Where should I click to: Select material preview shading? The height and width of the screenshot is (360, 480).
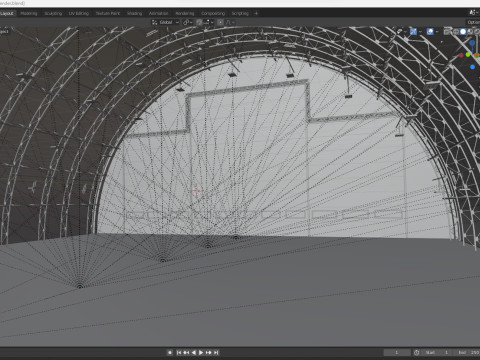(470, 32)
